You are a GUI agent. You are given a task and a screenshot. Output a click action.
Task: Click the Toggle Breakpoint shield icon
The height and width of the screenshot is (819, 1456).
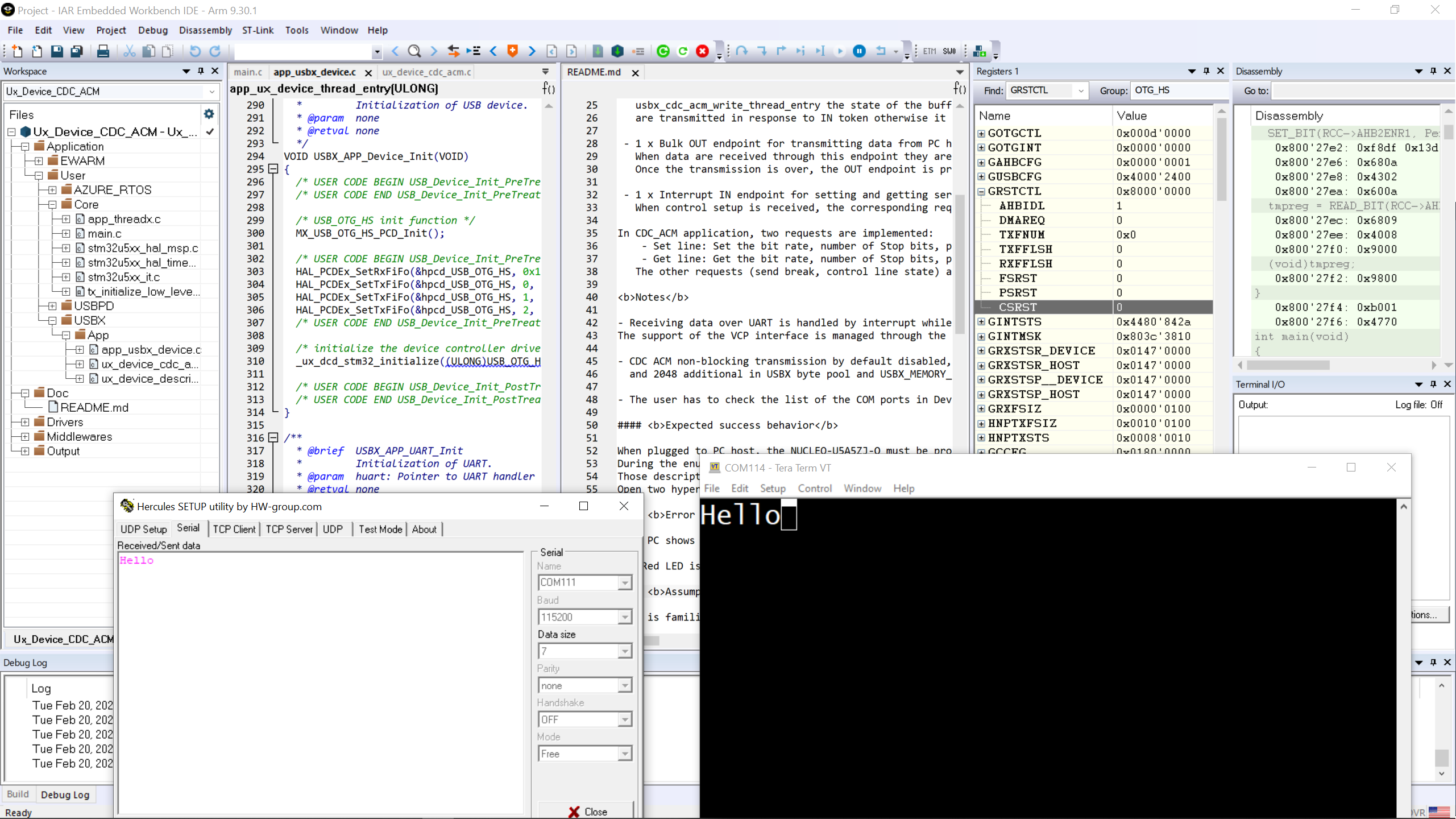click(x=512, y=51)
